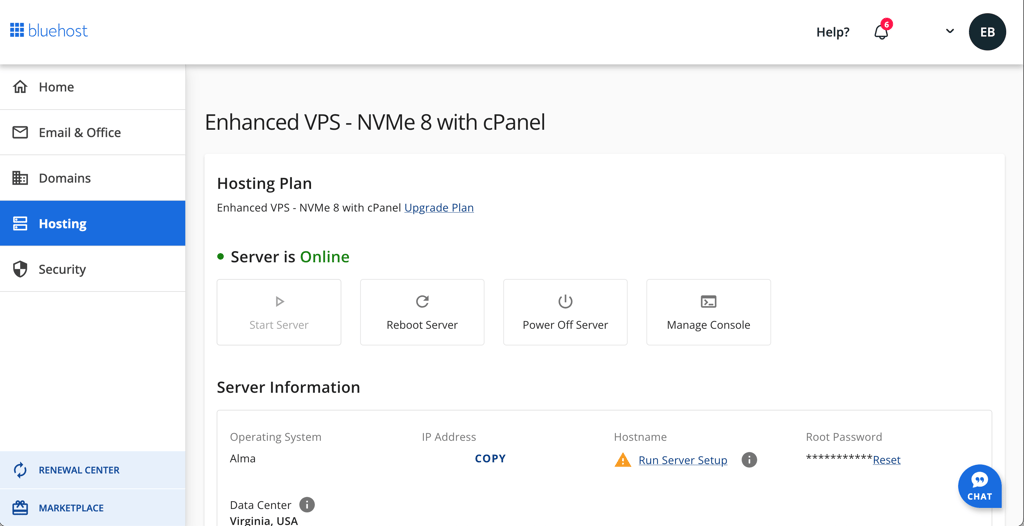The height and width of the screenshot is (526, 1024).
Task: Click the Email envelope icon
Action: [20, 133]
